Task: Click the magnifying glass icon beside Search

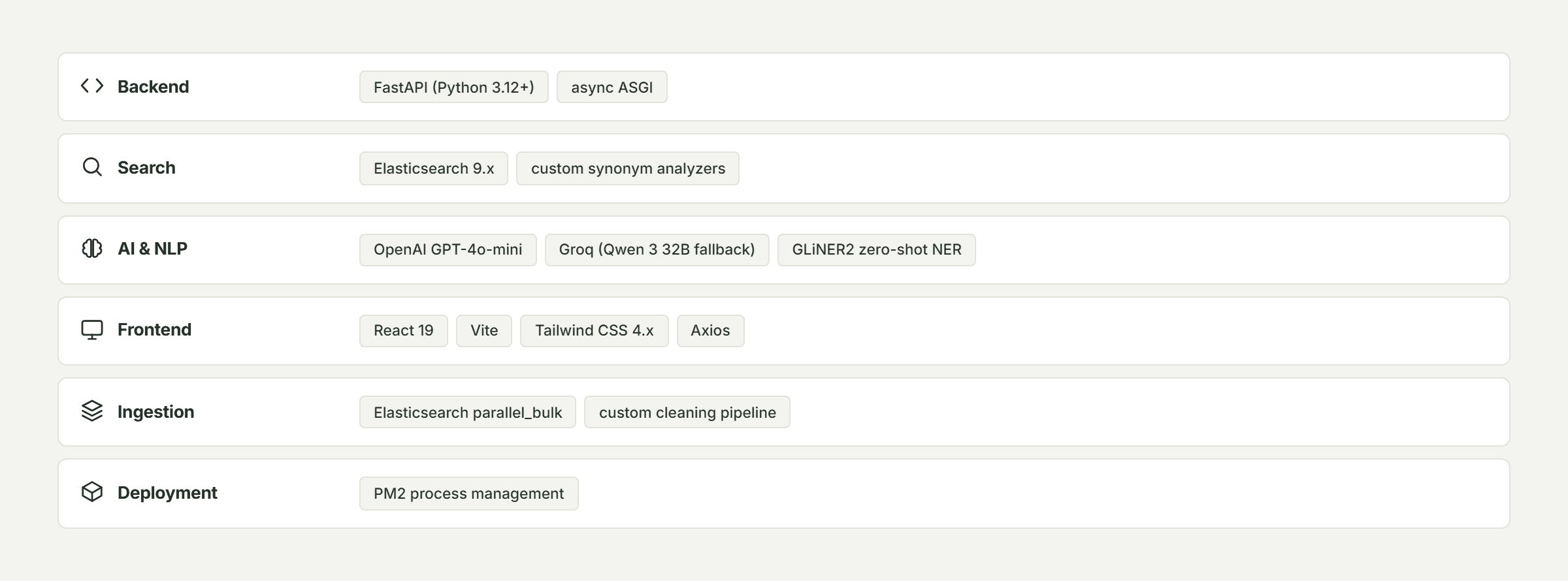Action: [92, 167]
